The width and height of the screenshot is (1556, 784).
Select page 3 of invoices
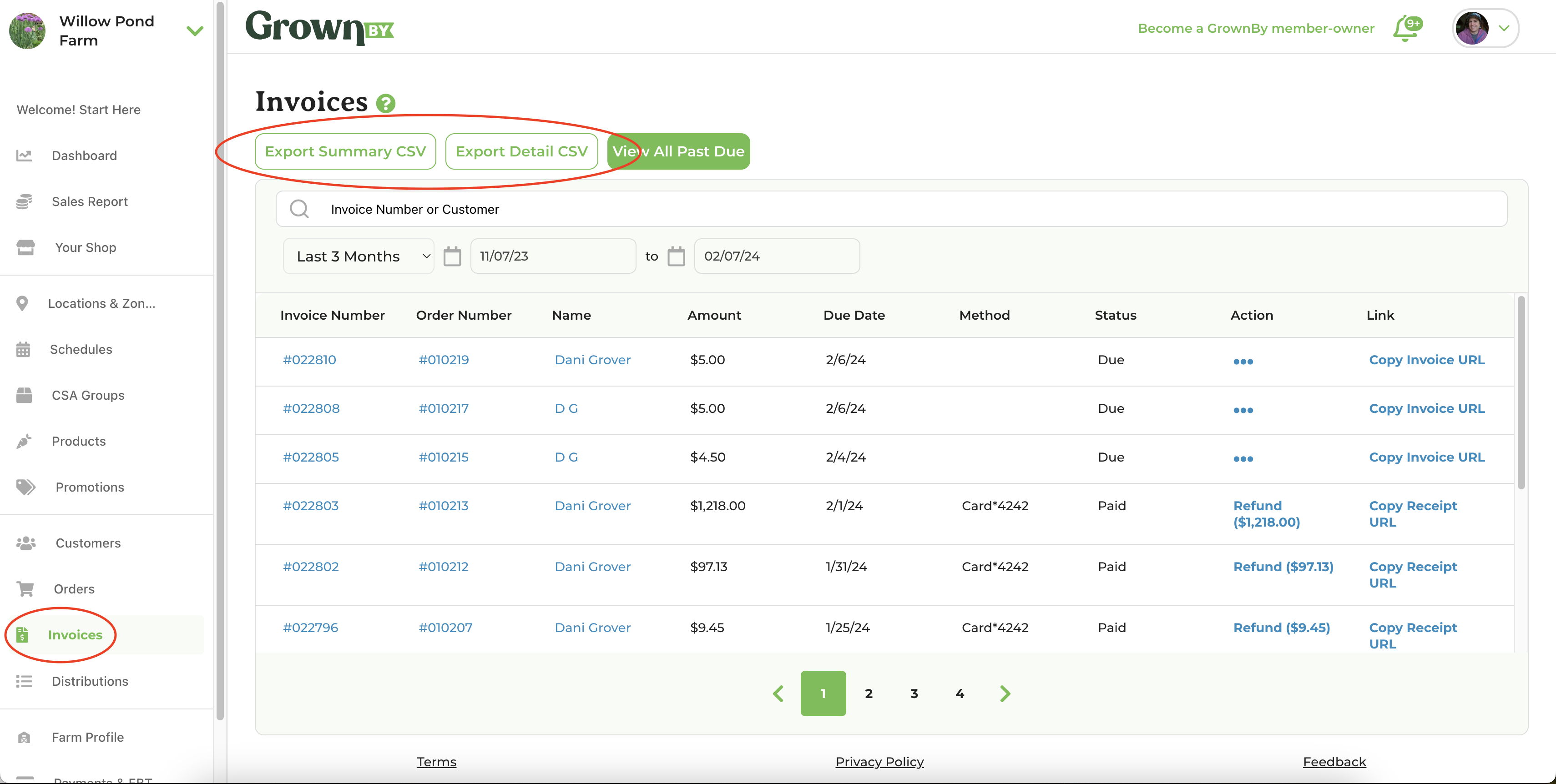pos(914,693)
